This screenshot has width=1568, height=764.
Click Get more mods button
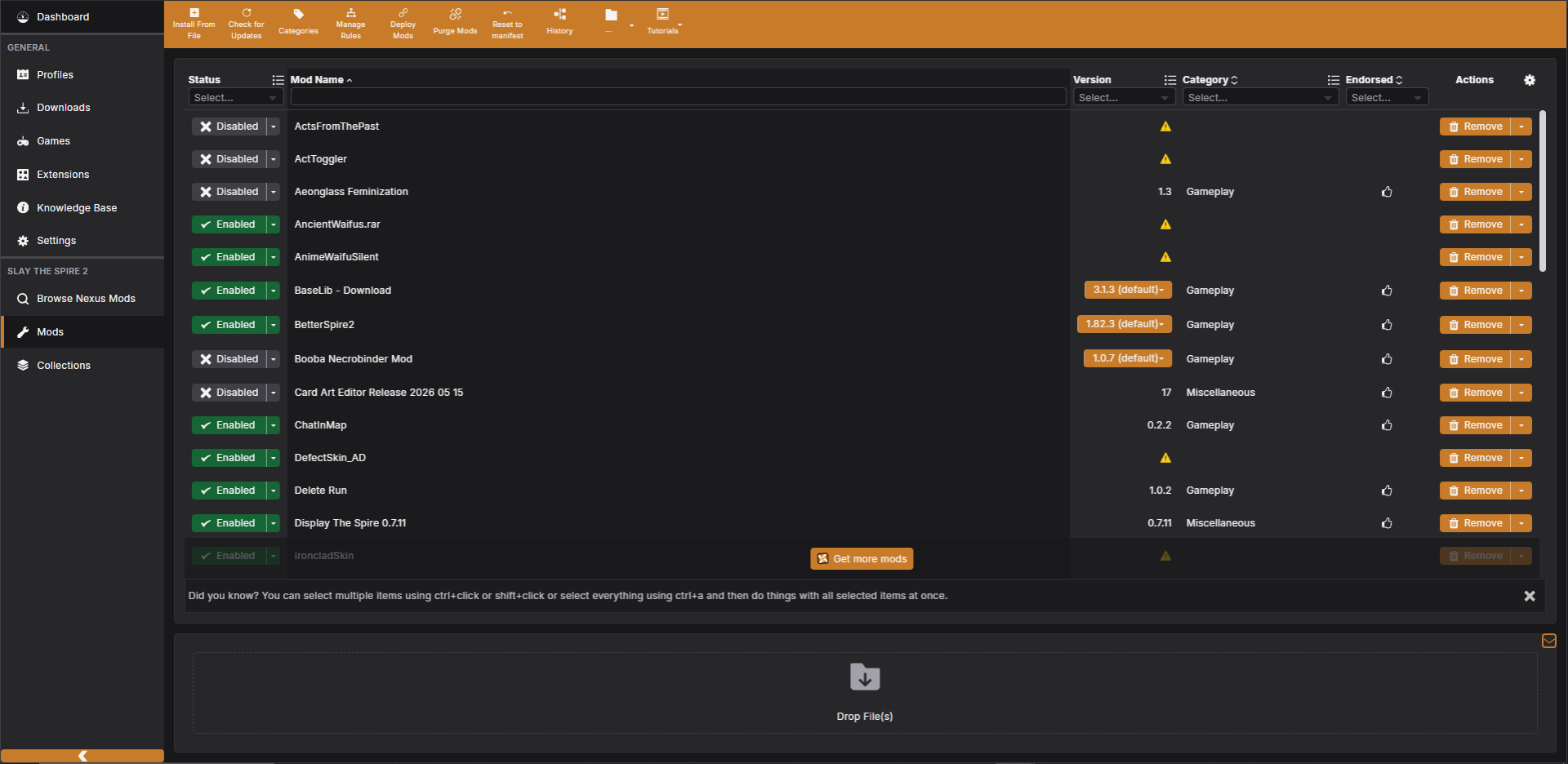click(862, 559)
